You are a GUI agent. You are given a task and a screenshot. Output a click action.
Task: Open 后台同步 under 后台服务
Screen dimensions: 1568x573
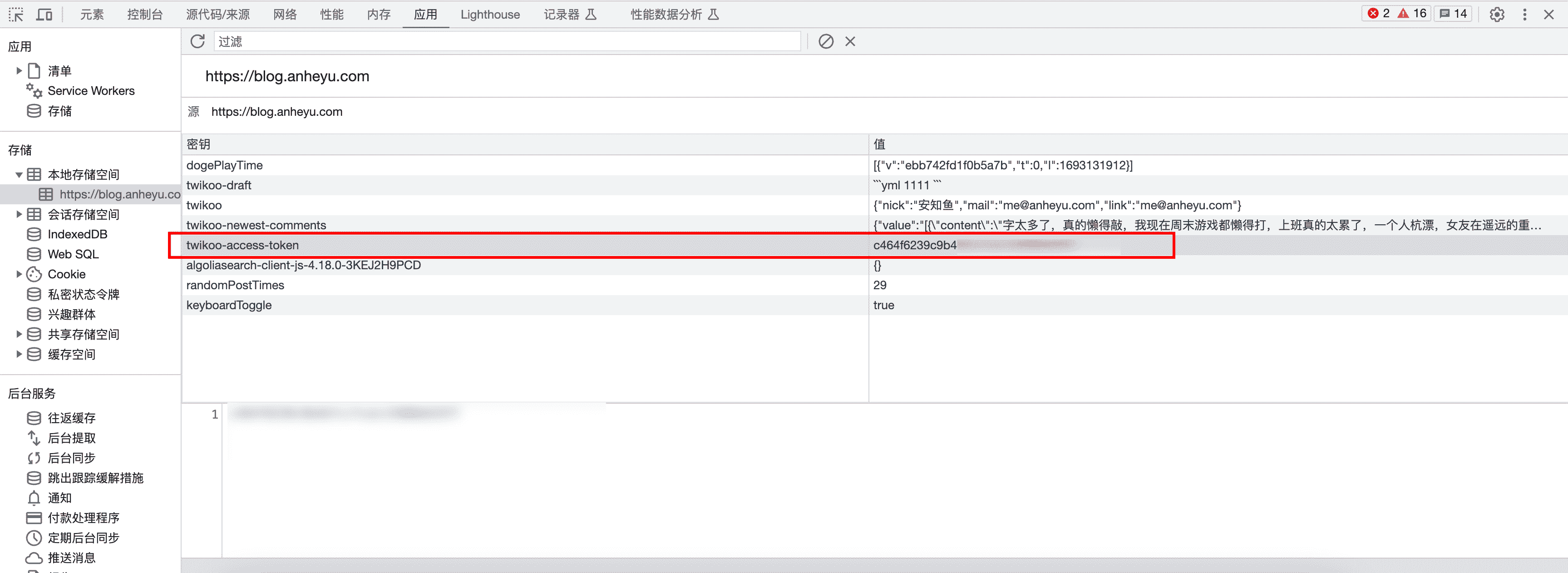tap(71, 459)
